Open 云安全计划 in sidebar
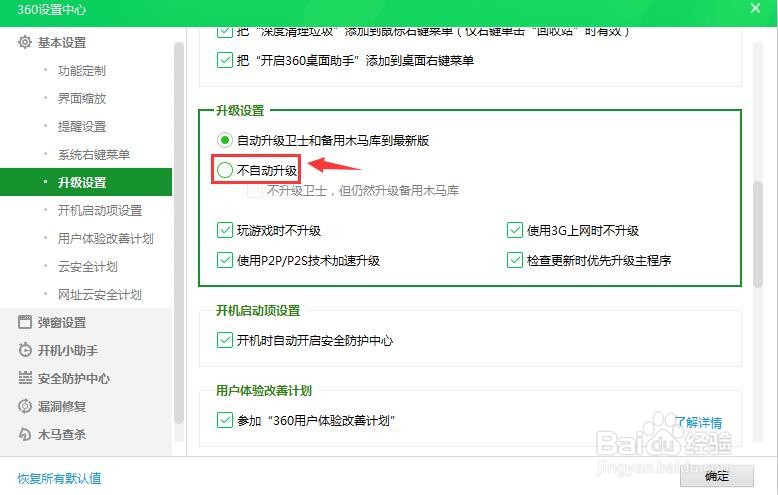This screenshot has height=495, width=778. [88, 266]
